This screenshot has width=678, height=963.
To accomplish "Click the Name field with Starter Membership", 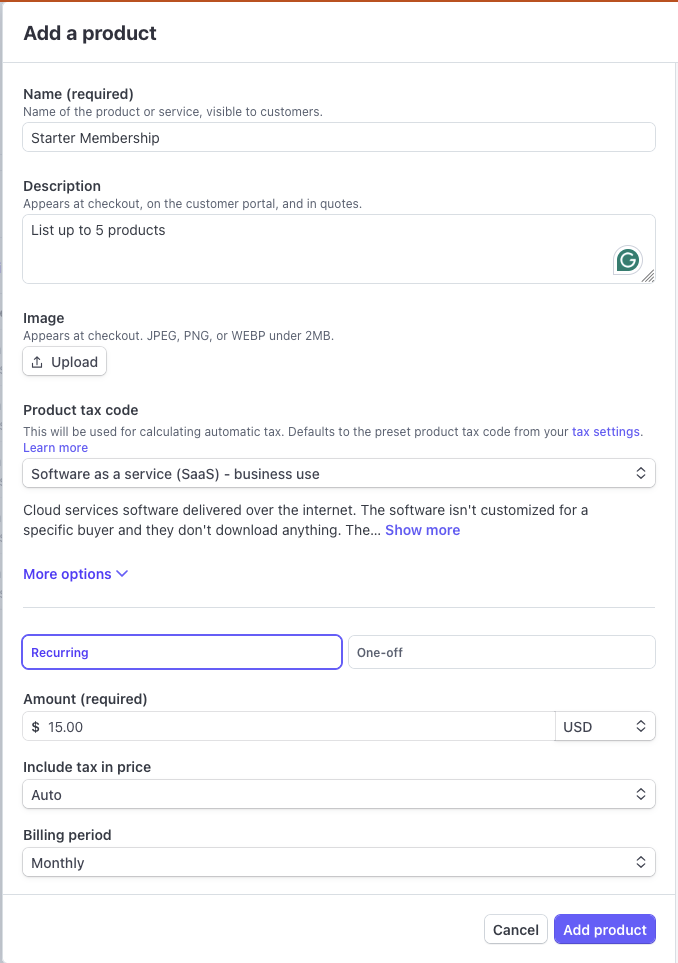I will (339, 137).
